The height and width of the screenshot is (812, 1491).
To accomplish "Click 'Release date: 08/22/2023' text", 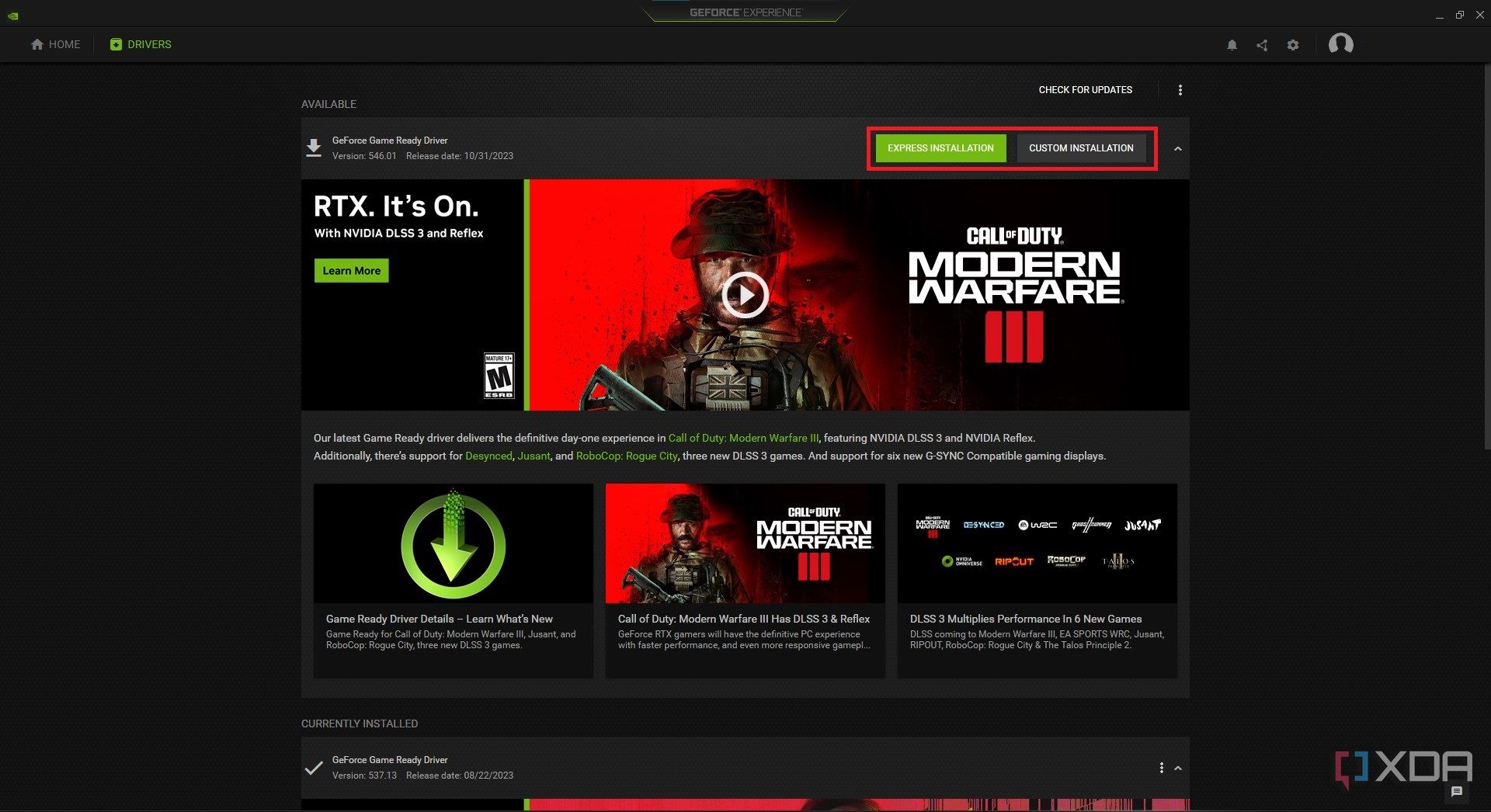I will tap(460, 776).
